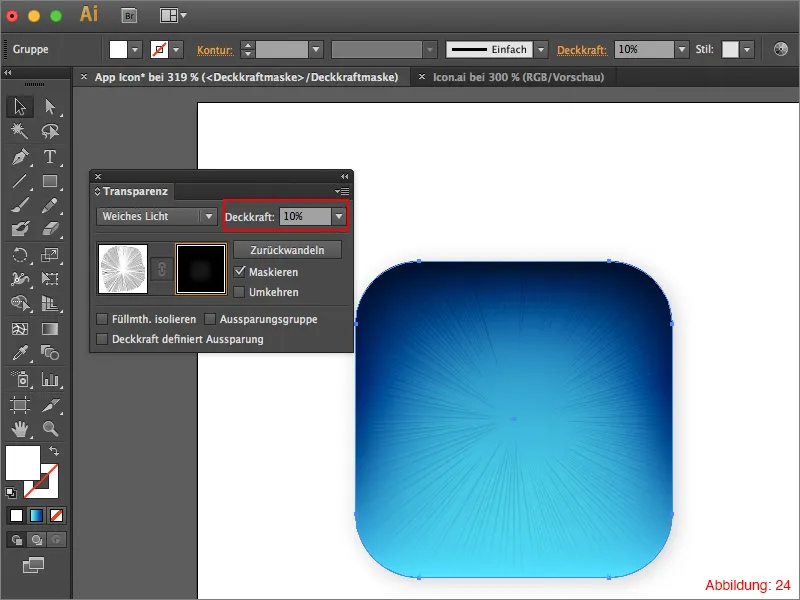Open the stroke color dropdown in control bar

point(176,49)
